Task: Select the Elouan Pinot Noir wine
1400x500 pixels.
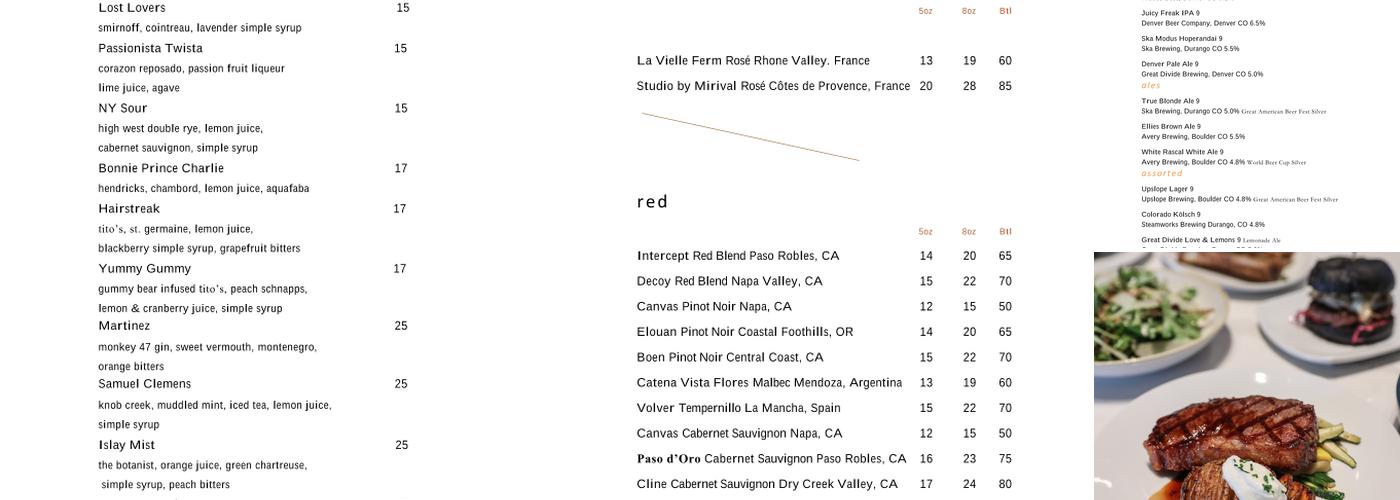Action: click(744, 332)
